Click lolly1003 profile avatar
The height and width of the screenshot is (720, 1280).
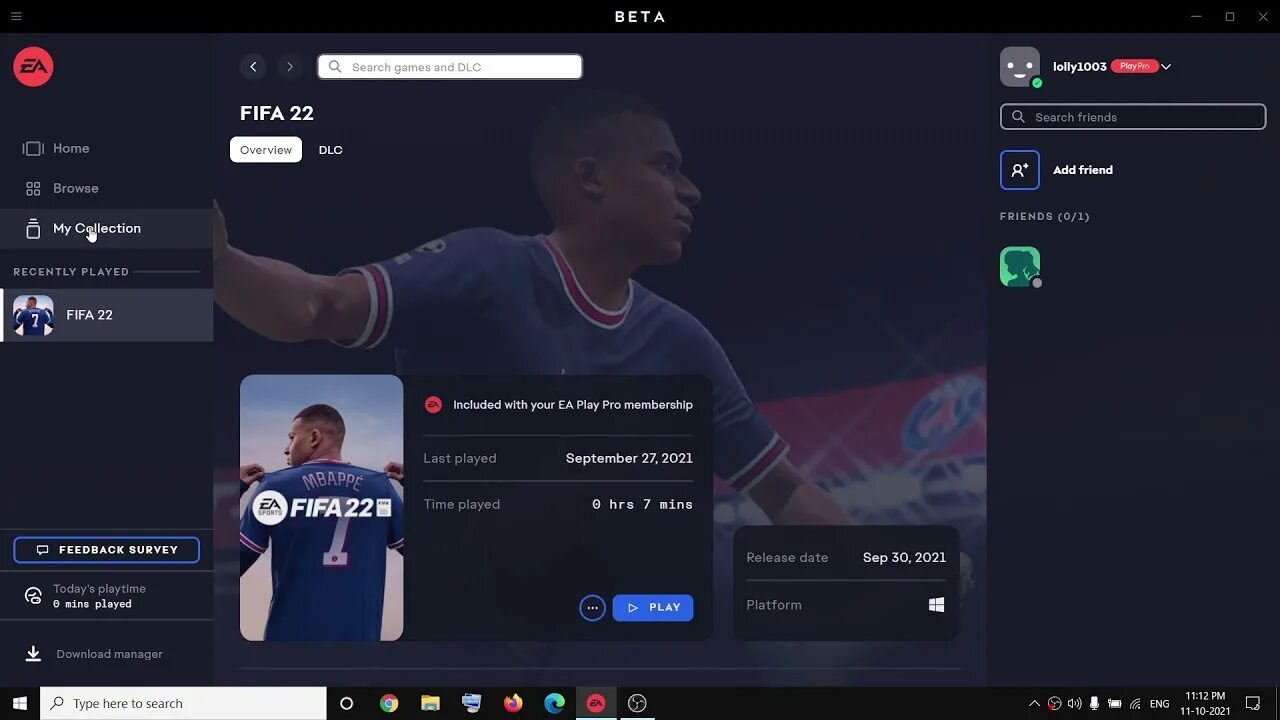(x=1020, y=67)
